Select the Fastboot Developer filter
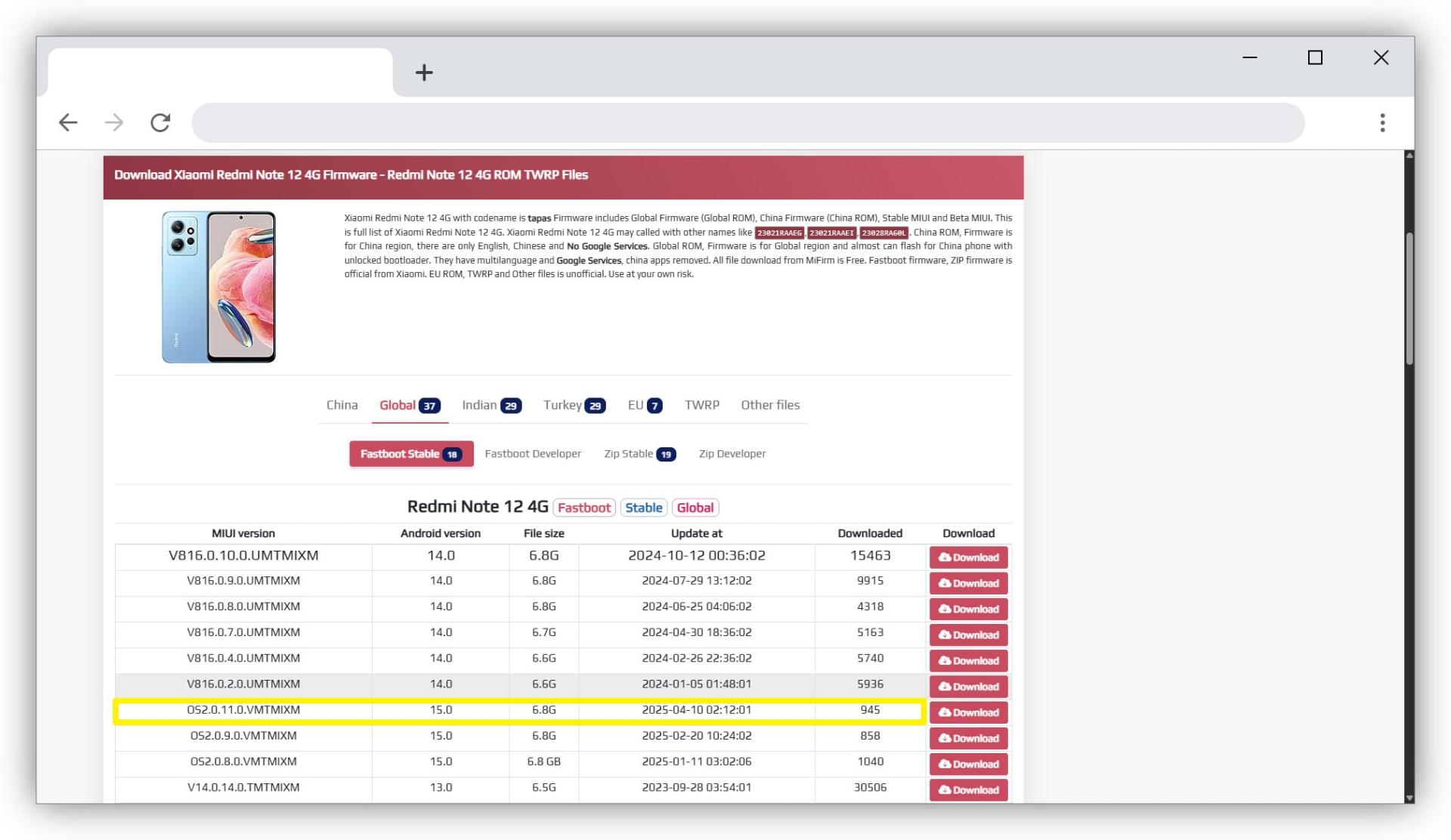1451x840 pixels. tap(533, 454)
